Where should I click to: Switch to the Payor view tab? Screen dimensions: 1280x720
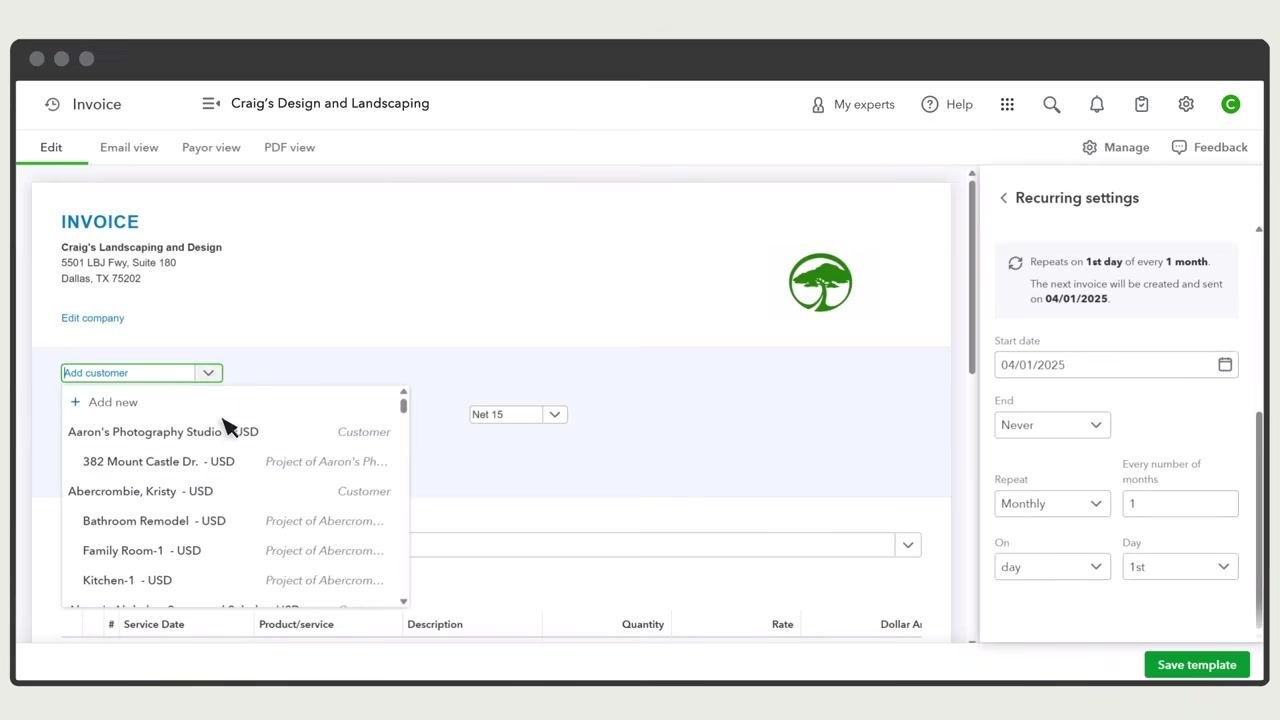coord(211,147)
